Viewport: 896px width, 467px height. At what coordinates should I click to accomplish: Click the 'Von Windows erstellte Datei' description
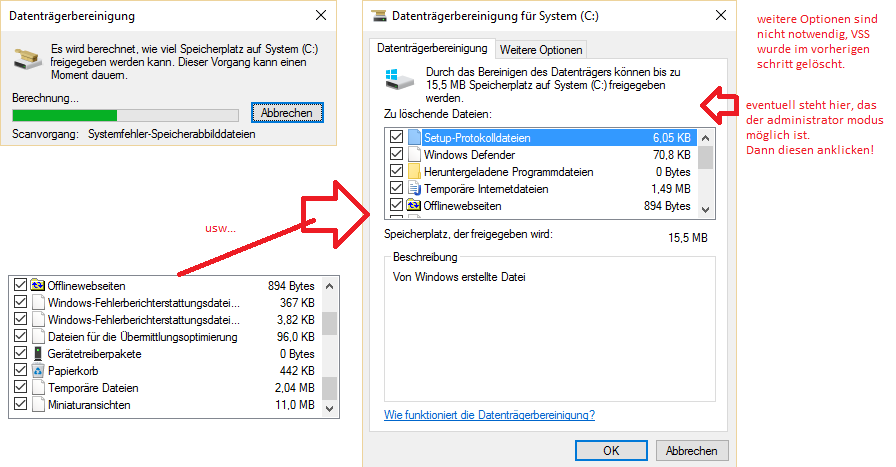pos(459,277)
